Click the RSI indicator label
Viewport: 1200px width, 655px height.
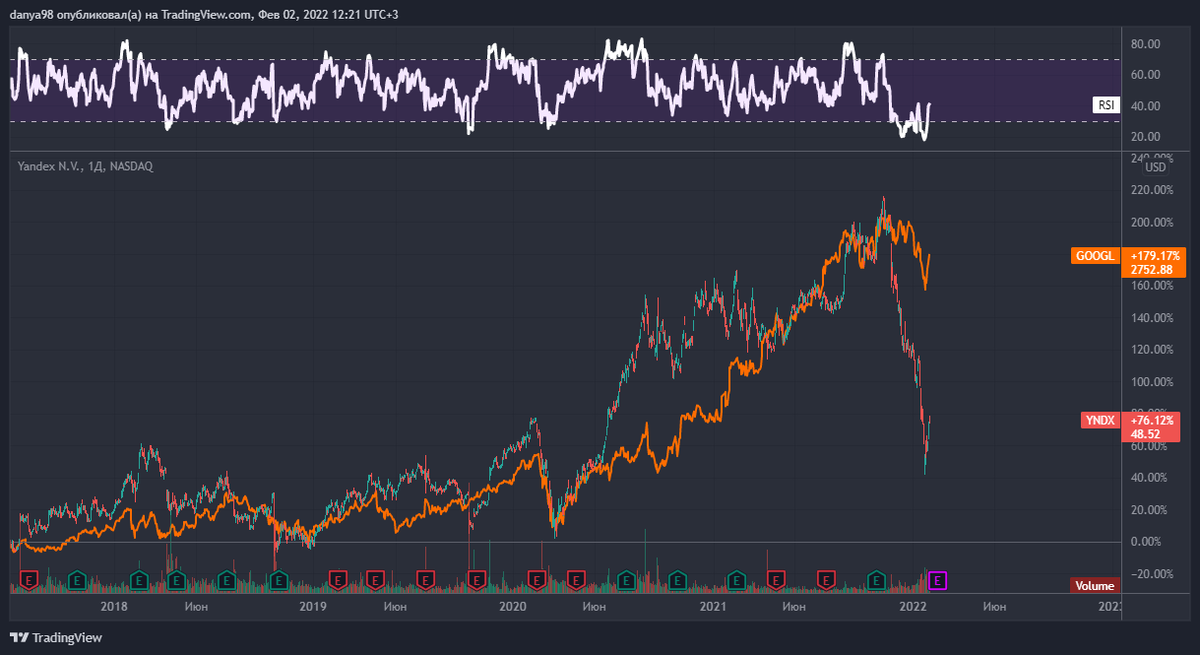click(1104, 105)
